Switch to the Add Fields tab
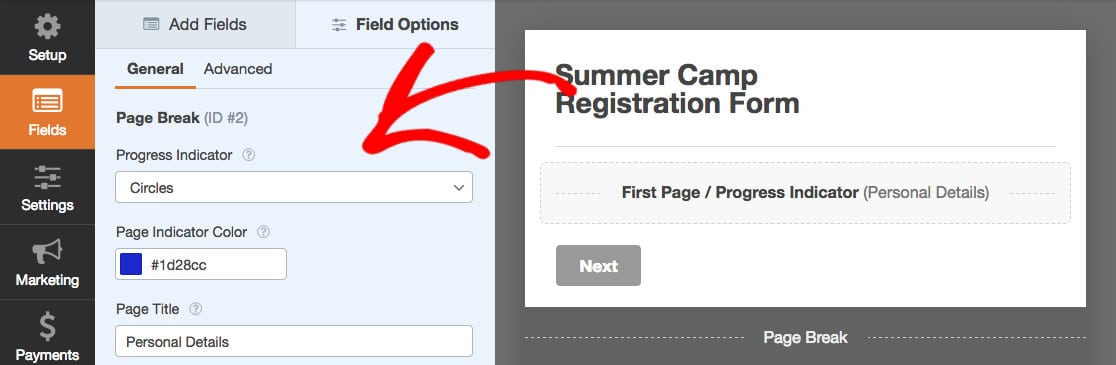 click(x=195, y=24)
